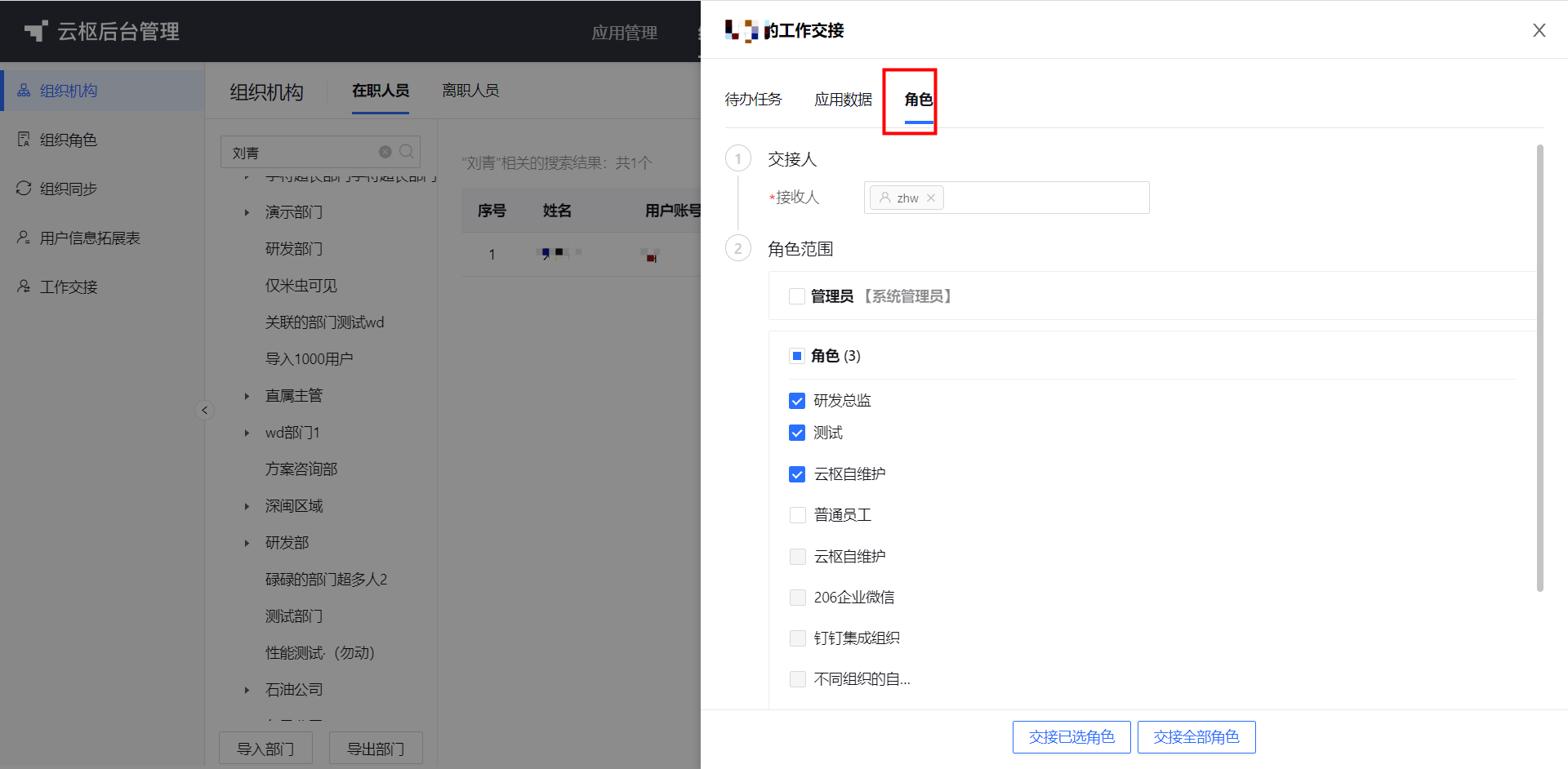The width and height of the screenshot is (1568, 769).
Task: Expand the 深闽区域 tree node
Action: coord(247,506)
